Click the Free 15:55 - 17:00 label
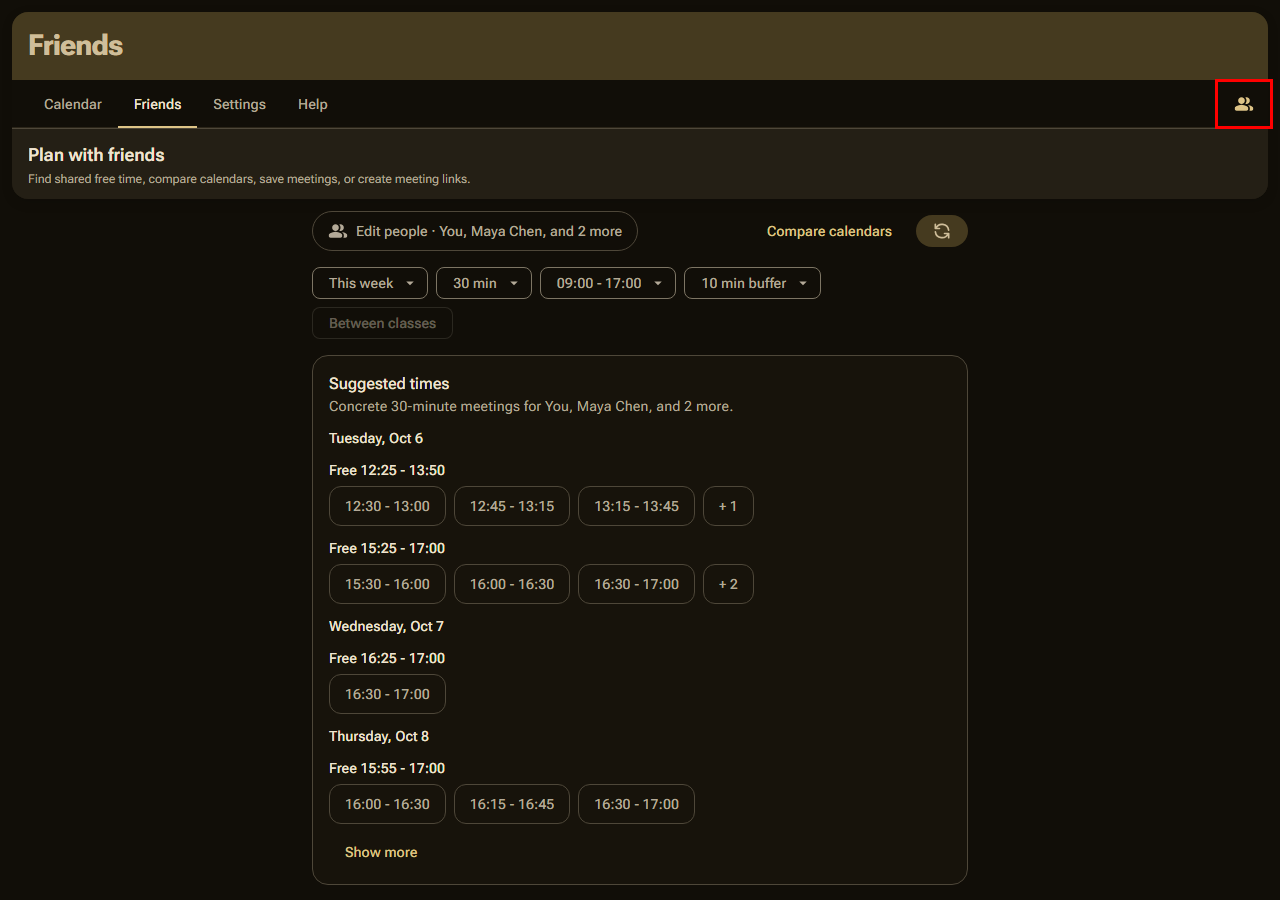 point(387,768)
